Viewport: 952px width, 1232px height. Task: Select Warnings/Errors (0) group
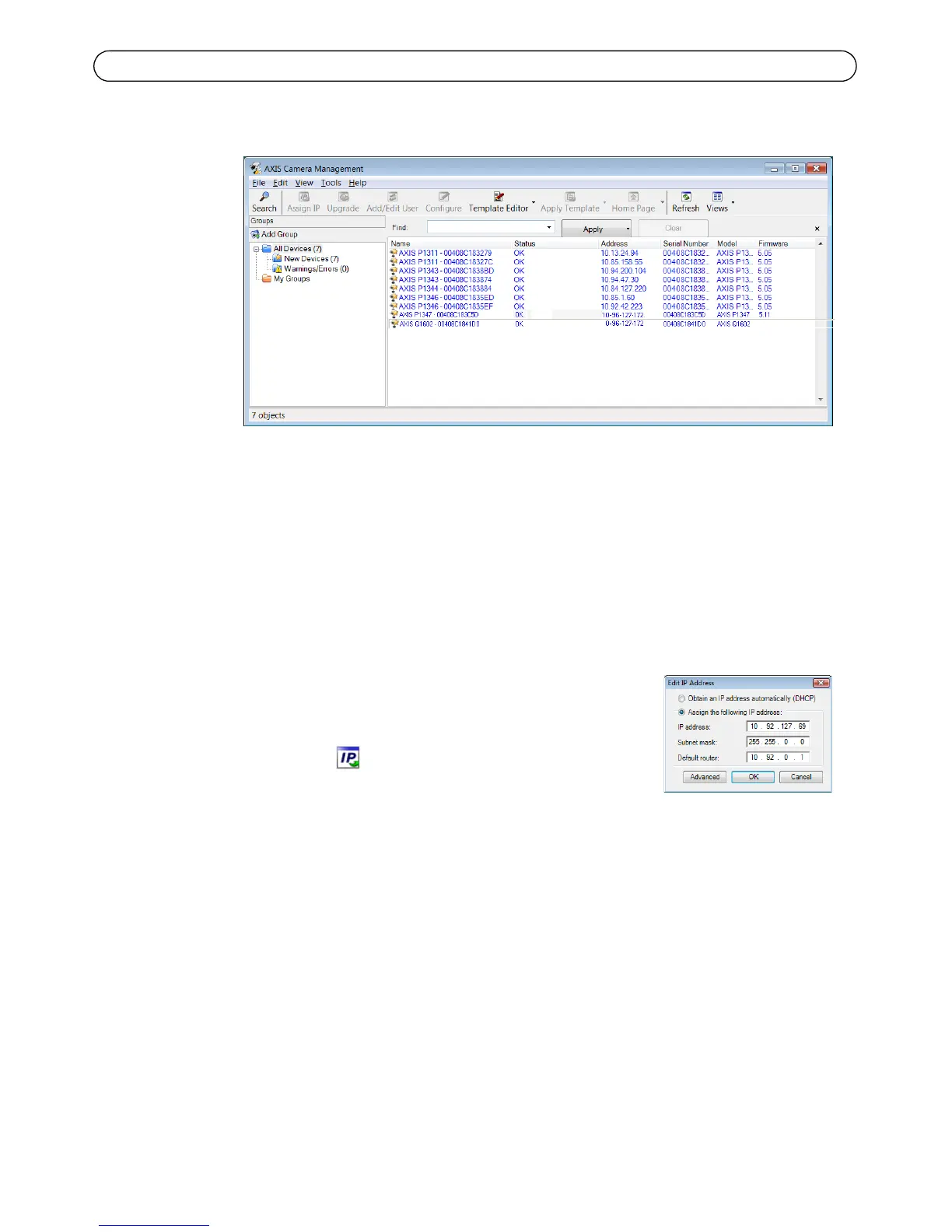click(x=316, y=269)
